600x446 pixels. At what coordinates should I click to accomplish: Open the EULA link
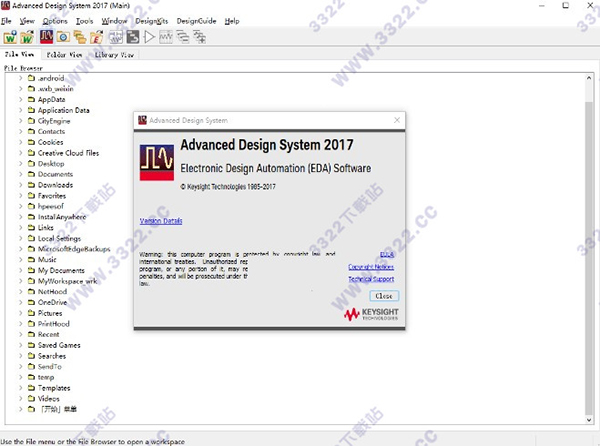(x=387, y=254)
